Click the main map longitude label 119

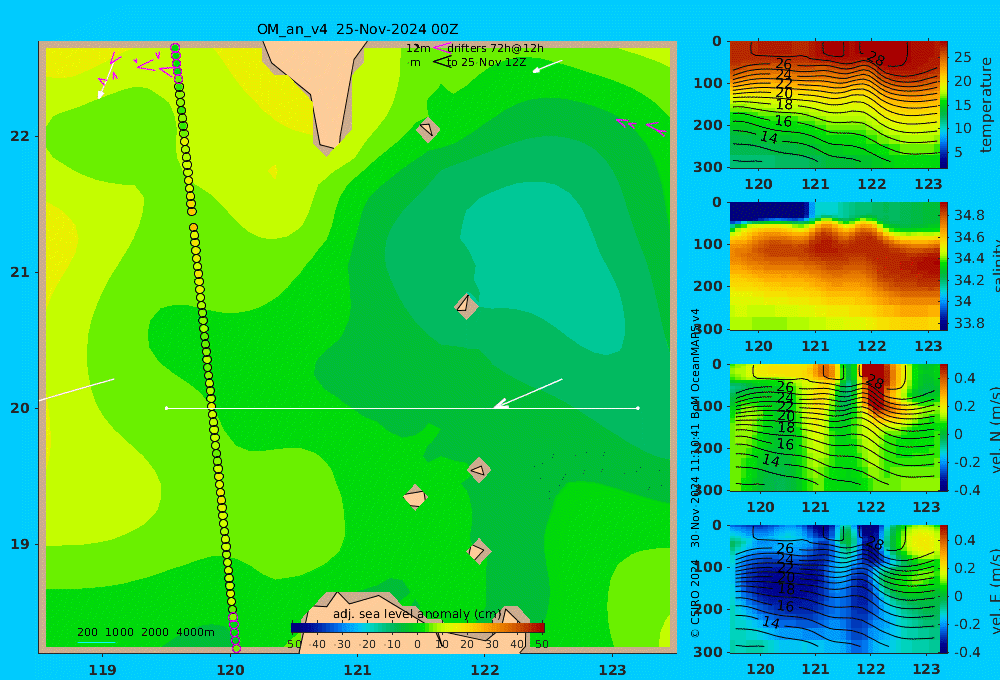point(102,670)
